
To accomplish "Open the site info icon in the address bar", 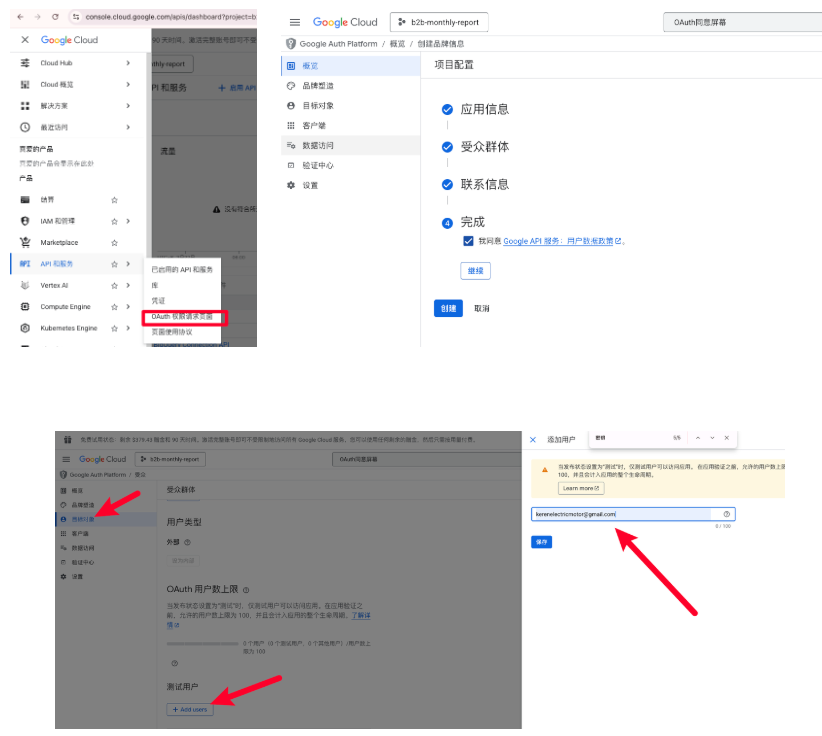I will 76,17.
